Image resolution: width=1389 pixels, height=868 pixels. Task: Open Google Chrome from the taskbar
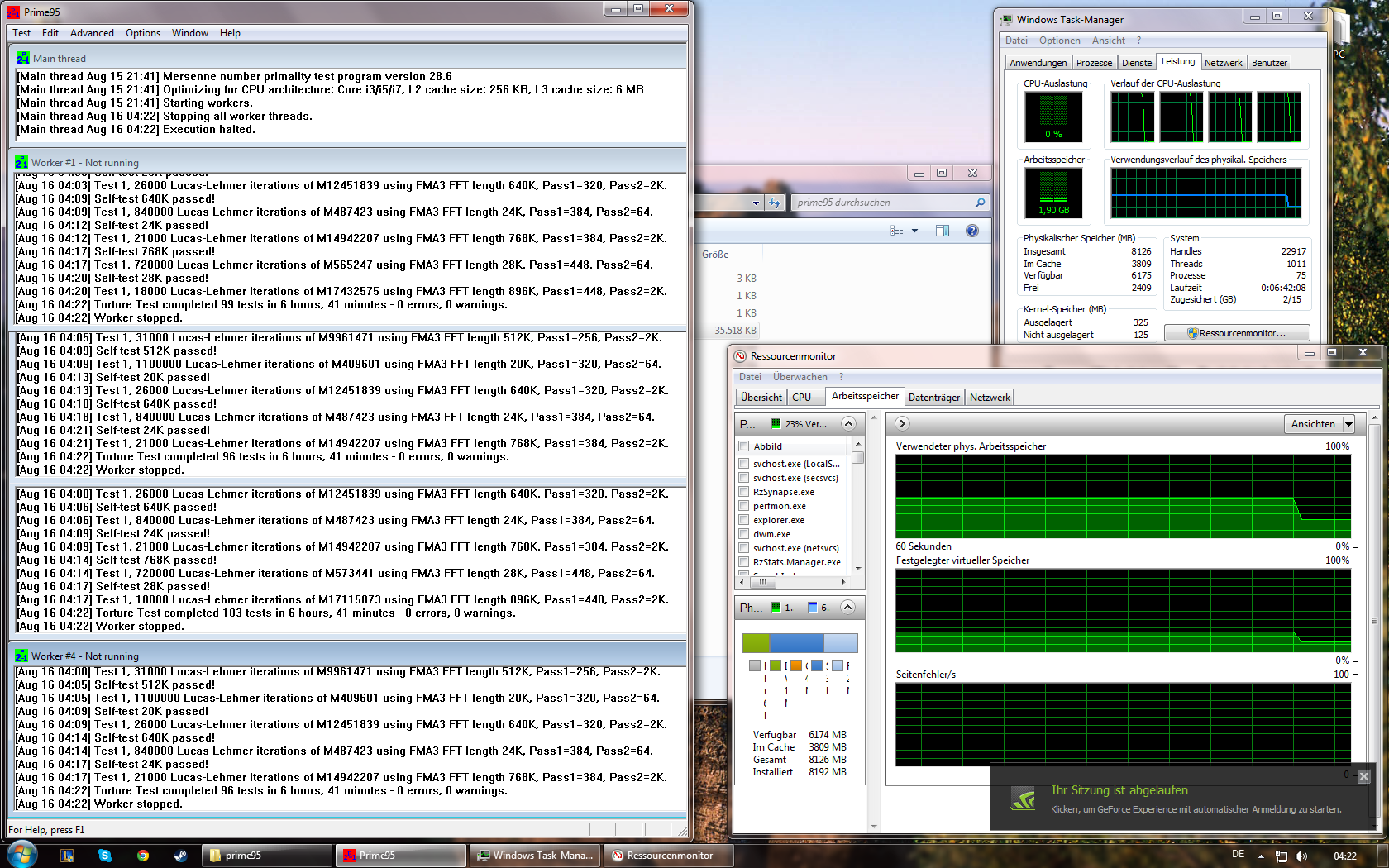click(x=143, y=856)
